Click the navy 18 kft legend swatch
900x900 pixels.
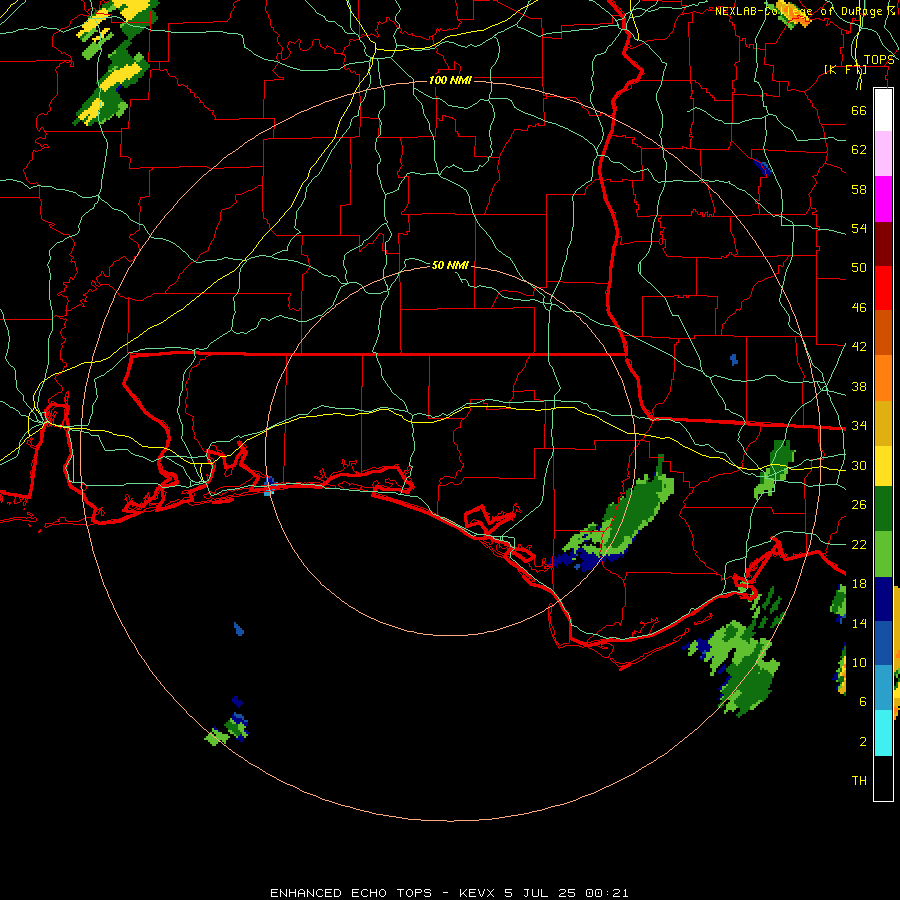(883, 599)
